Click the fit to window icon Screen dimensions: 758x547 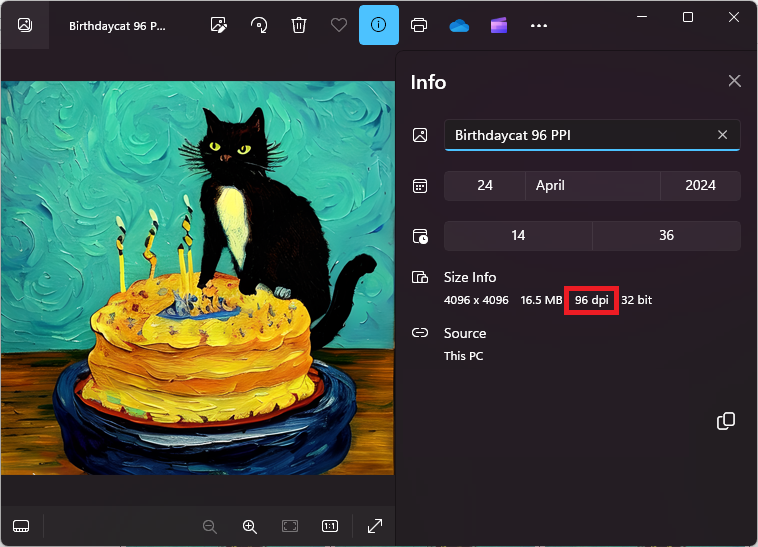(x=290, y=526)
